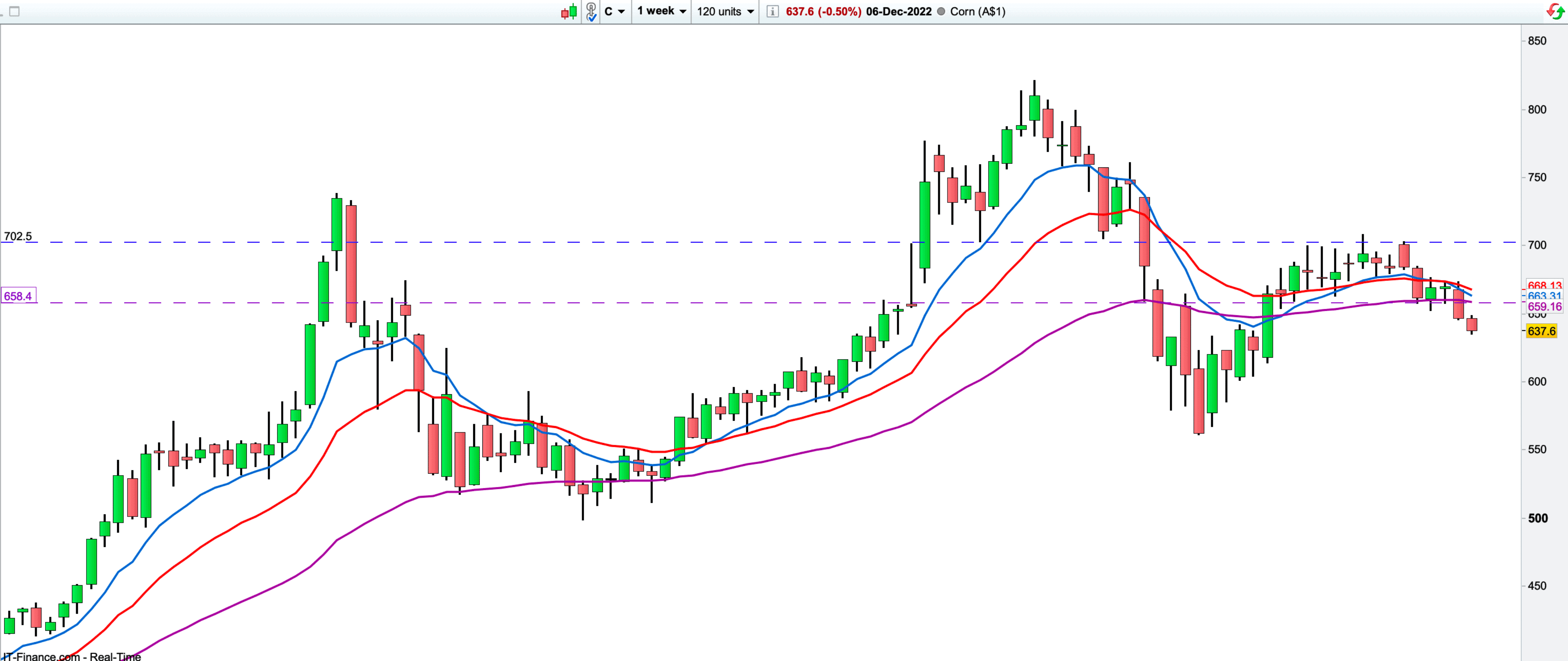Click the bold 500 price axis label
Screen dimensions: 1568x661
point(1538,518)
